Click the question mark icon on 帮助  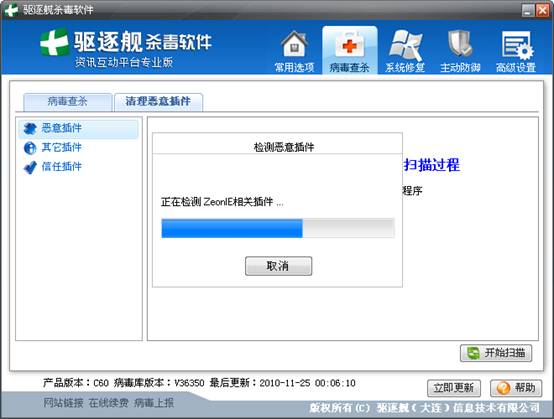[x=503, y=388]
